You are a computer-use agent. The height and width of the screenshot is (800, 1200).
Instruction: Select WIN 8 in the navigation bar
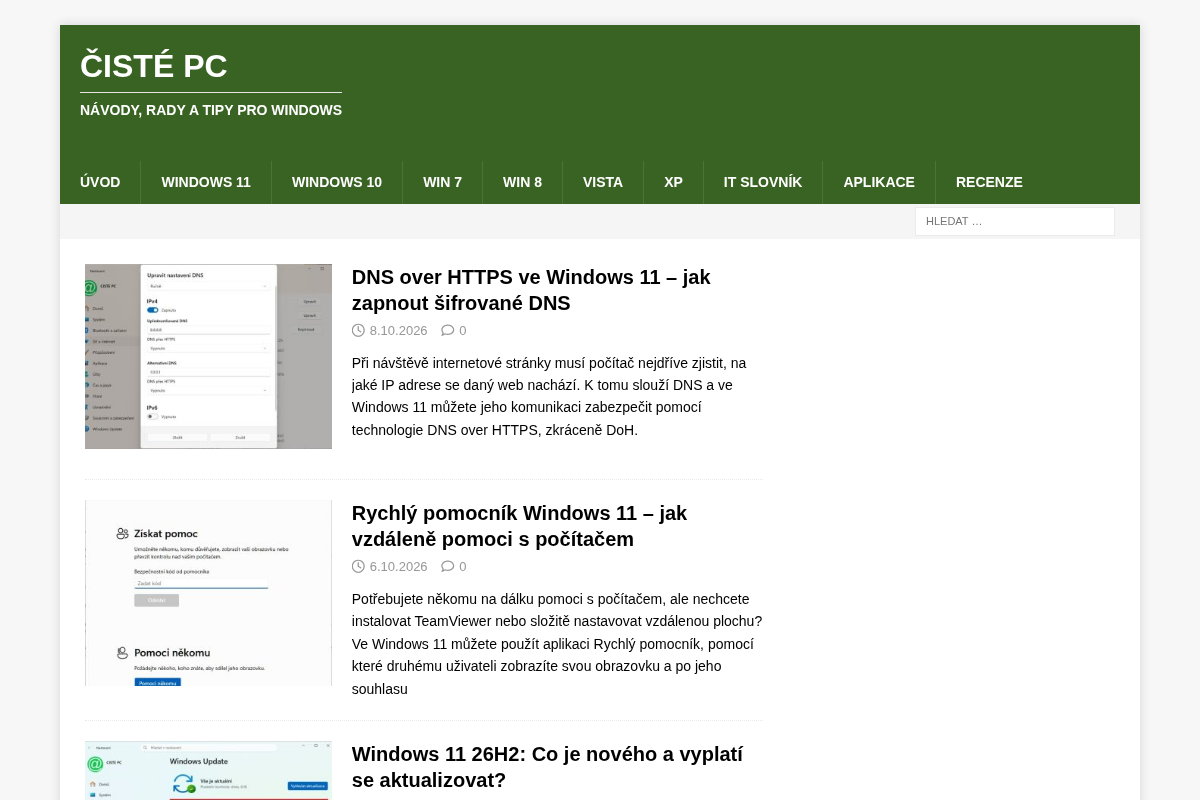(522, 182)
